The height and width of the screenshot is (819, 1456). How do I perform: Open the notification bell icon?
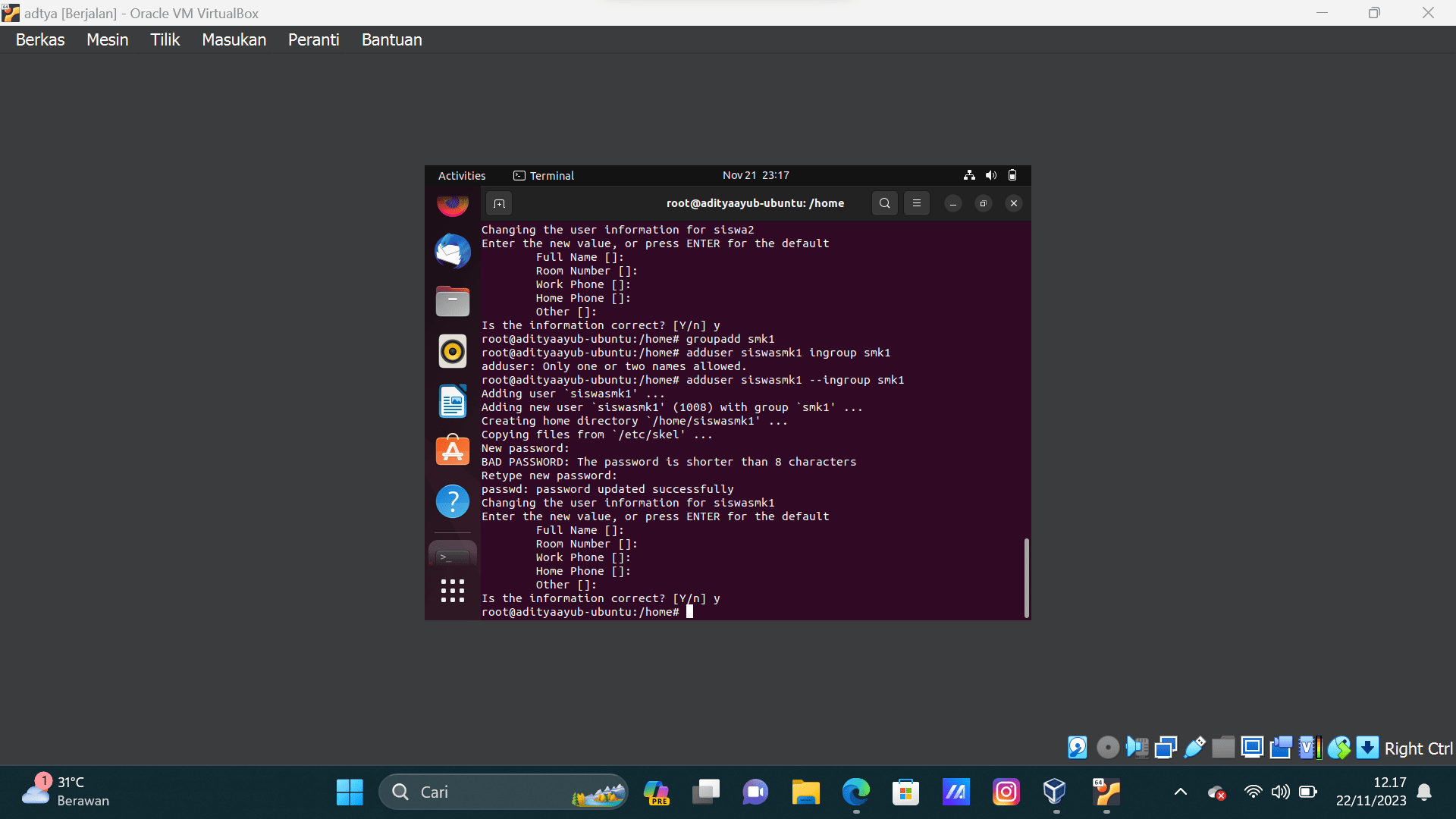pyautogui.click(x=1424, y=792)
